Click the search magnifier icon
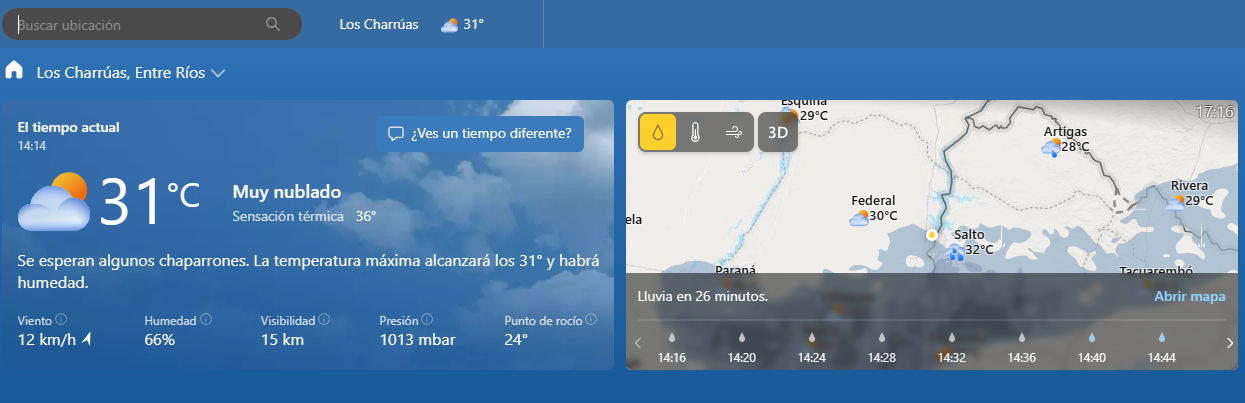The image size is (1245, 403). pyautogui.click(x=273, y=24)
